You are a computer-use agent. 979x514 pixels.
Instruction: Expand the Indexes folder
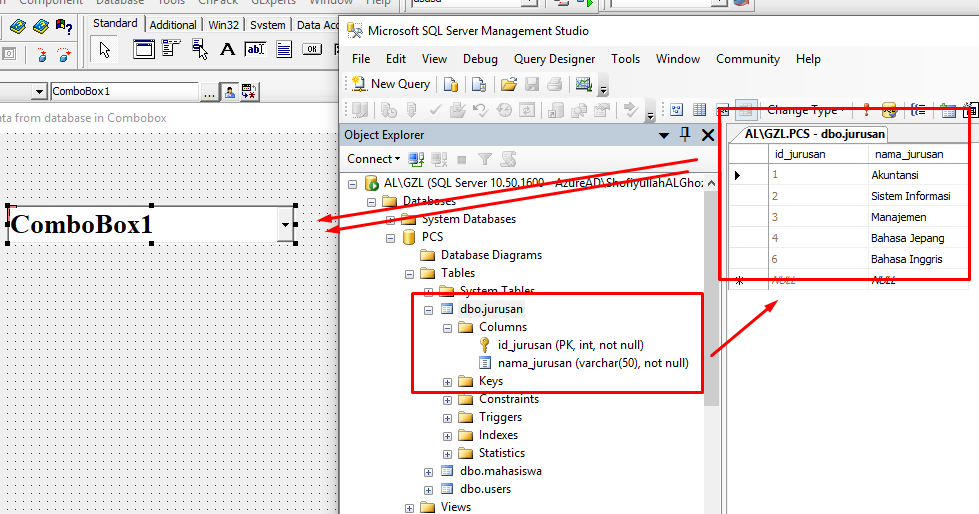tap(447, 436)
